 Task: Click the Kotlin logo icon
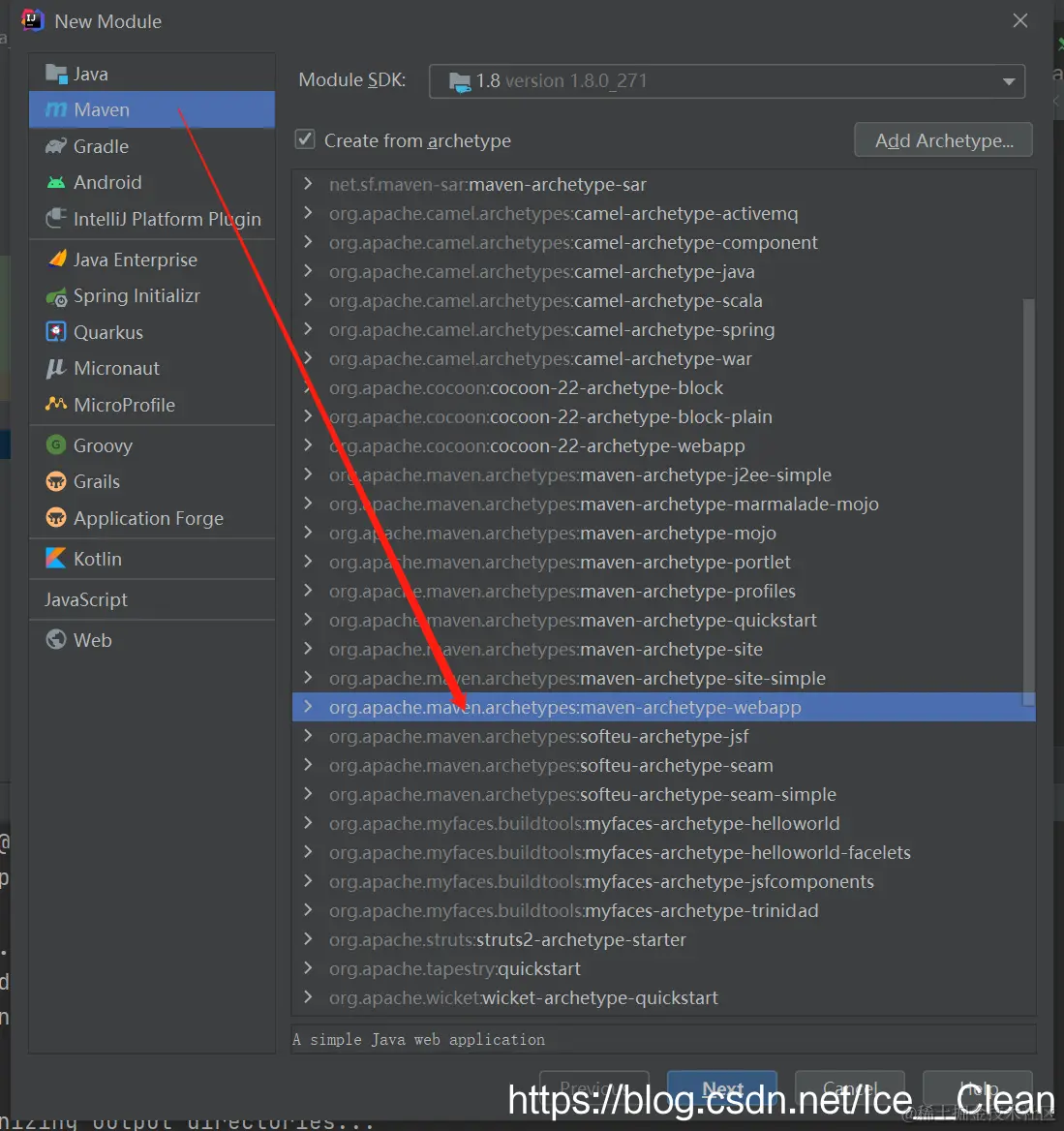point(55,559)
